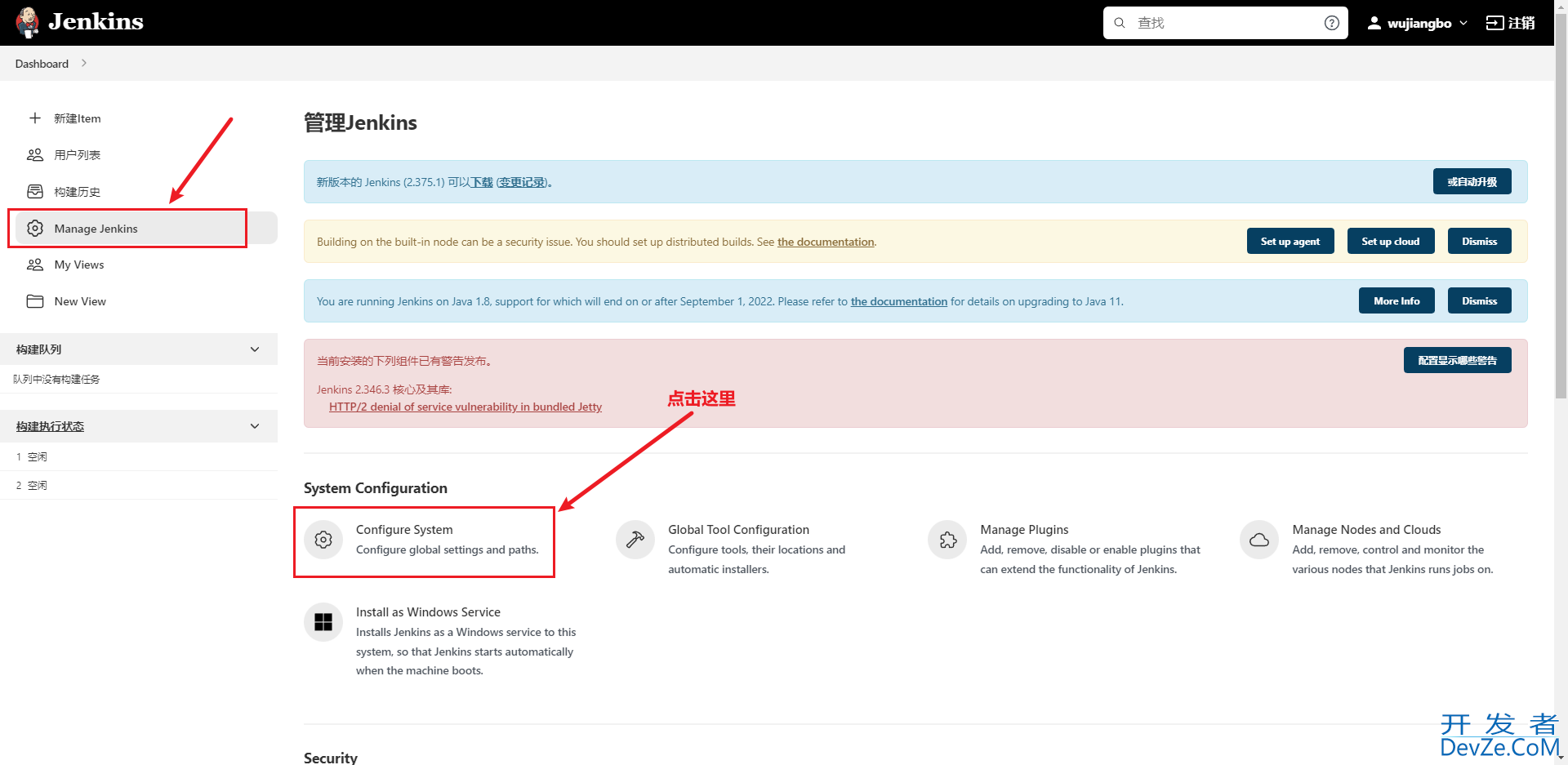Click 队列中没有构建任务 text

[56, 379]
